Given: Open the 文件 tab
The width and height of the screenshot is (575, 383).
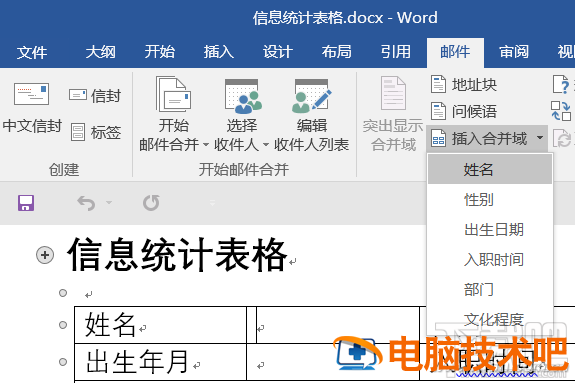Looking at the screenshot, I should tap(32, 52).
